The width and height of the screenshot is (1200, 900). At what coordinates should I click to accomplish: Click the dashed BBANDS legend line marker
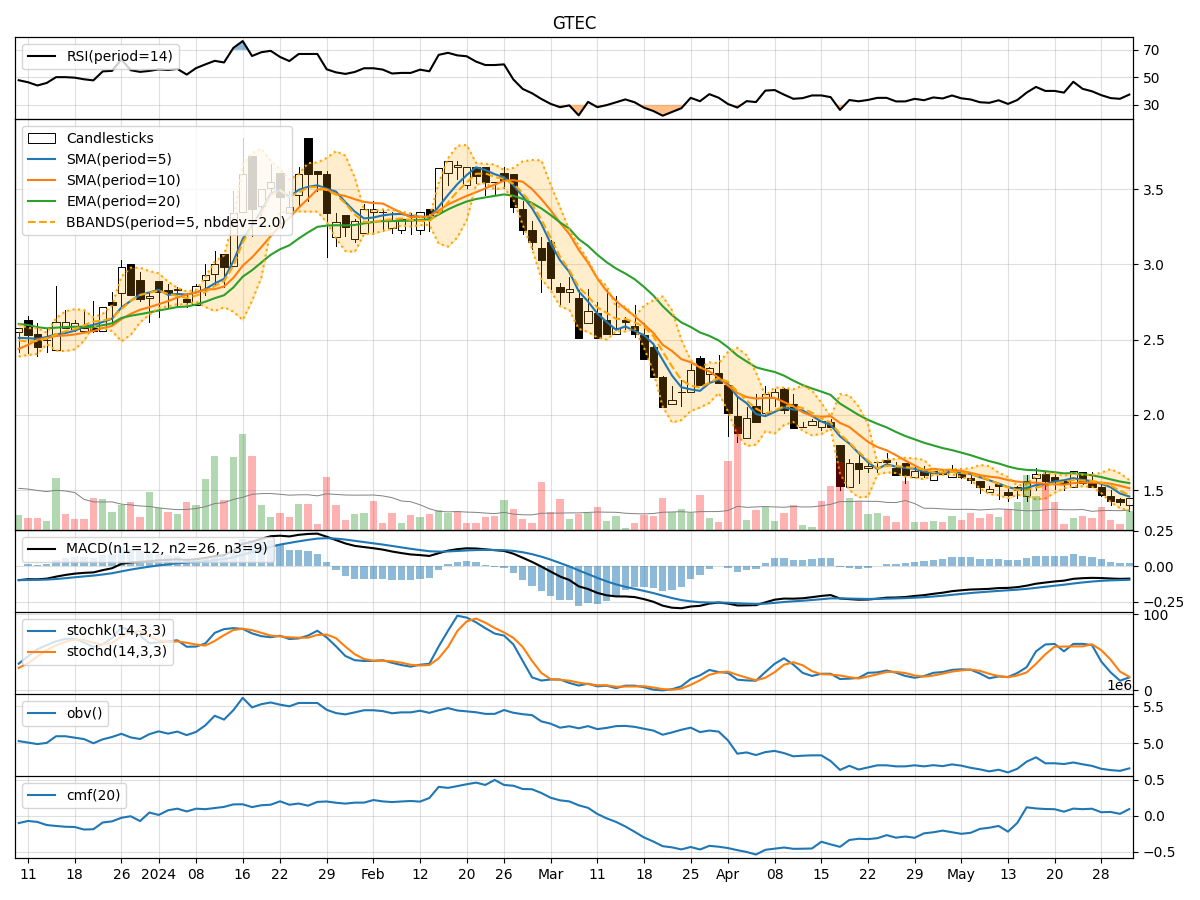click(43, 222)
